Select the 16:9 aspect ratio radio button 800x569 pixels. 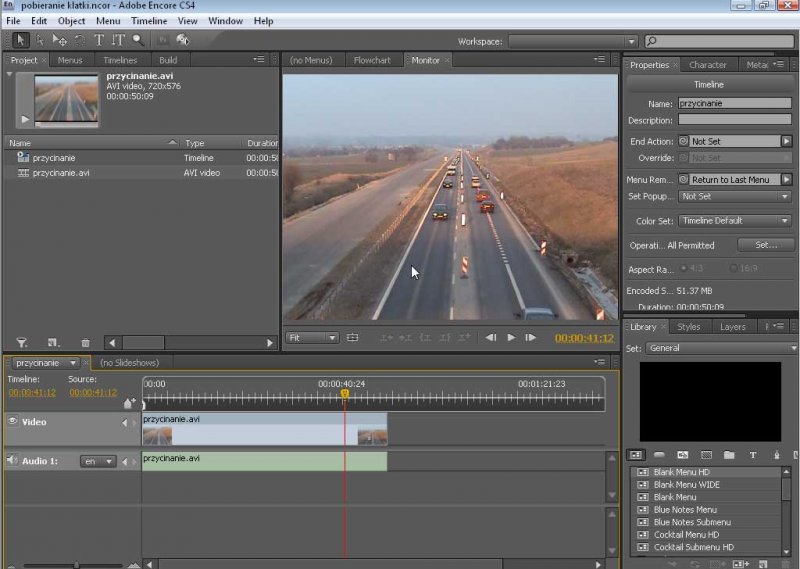[735, 269]
